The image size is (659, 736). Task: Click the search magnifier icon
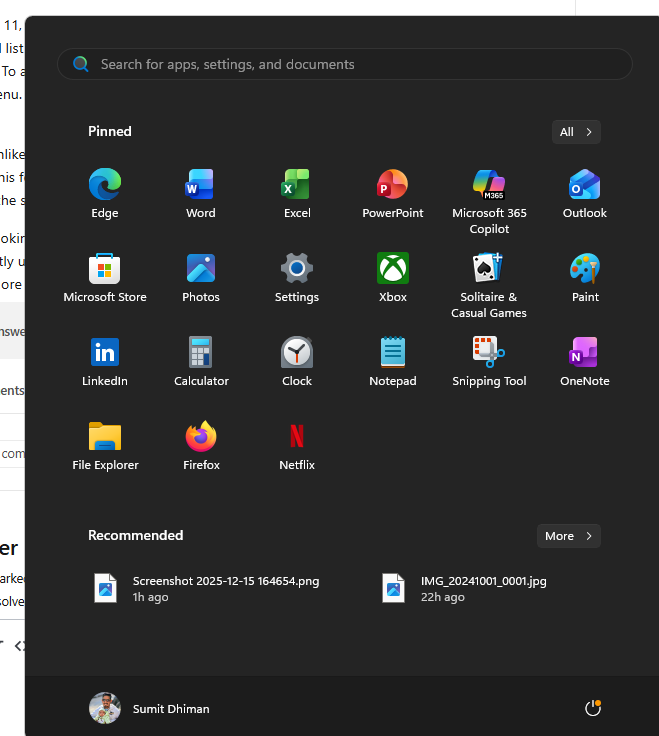(x=81, y=64)
